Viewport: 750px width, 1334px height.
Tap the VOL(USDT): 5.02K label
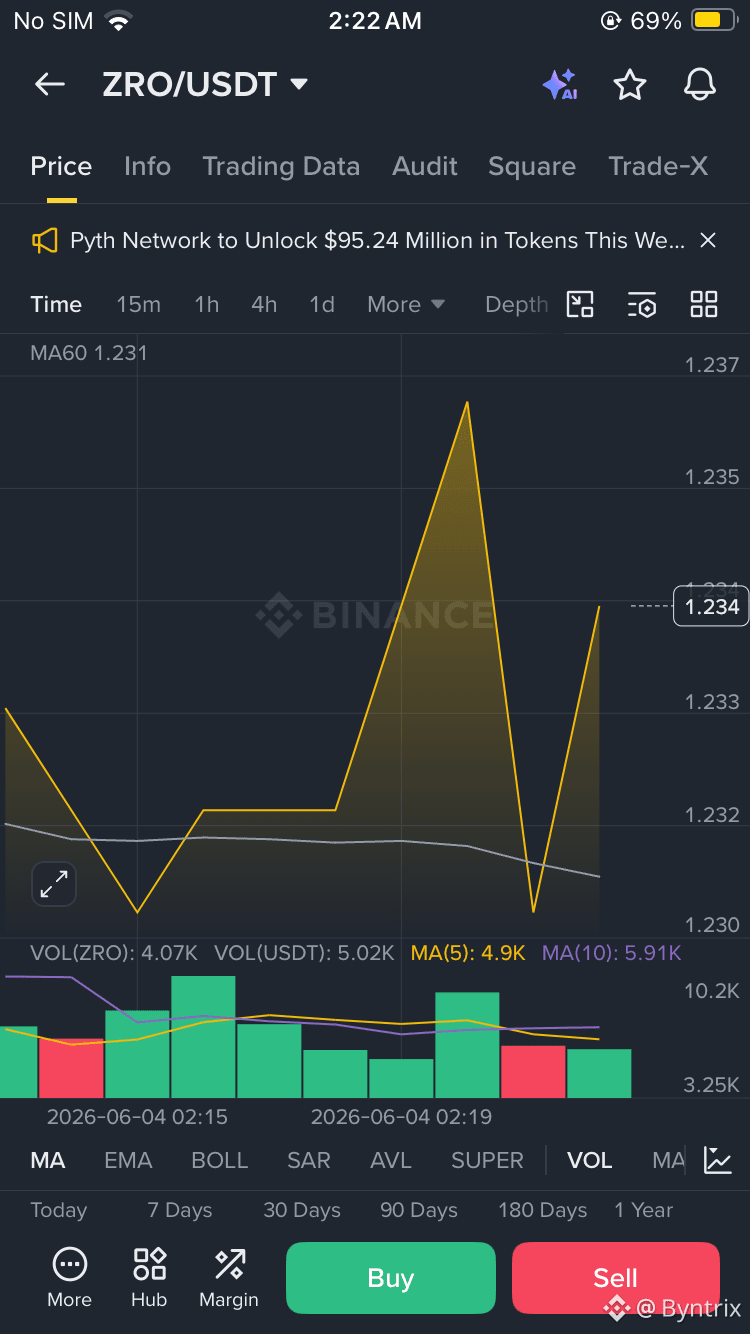pos(304,953)
